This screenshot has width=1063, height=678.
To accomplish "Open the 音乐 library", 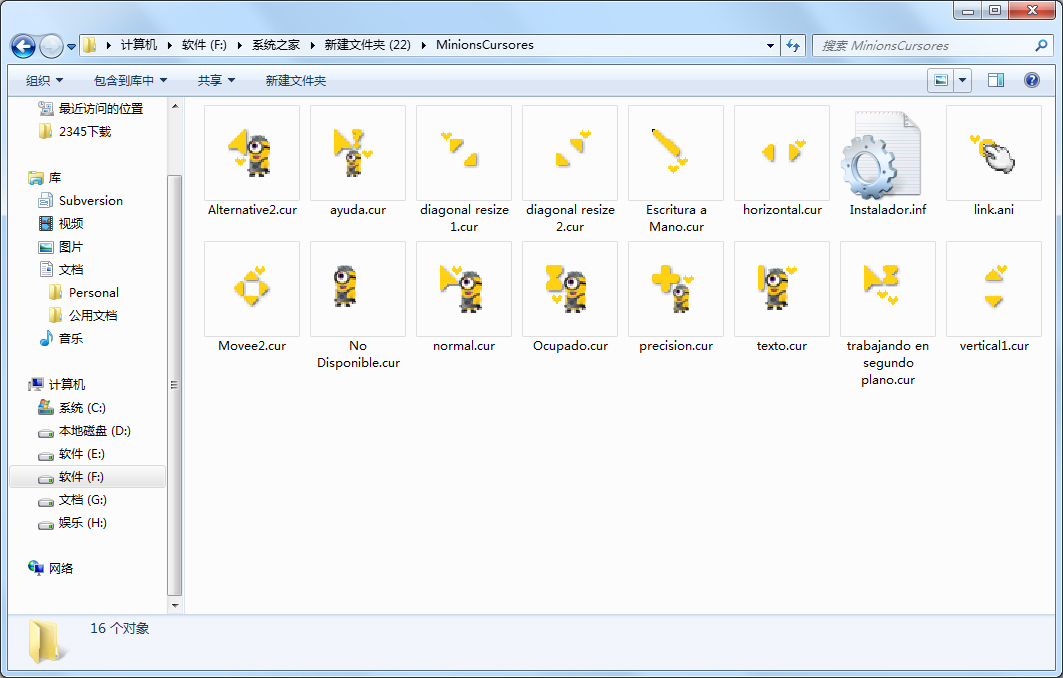I will (x=61, y=338).
